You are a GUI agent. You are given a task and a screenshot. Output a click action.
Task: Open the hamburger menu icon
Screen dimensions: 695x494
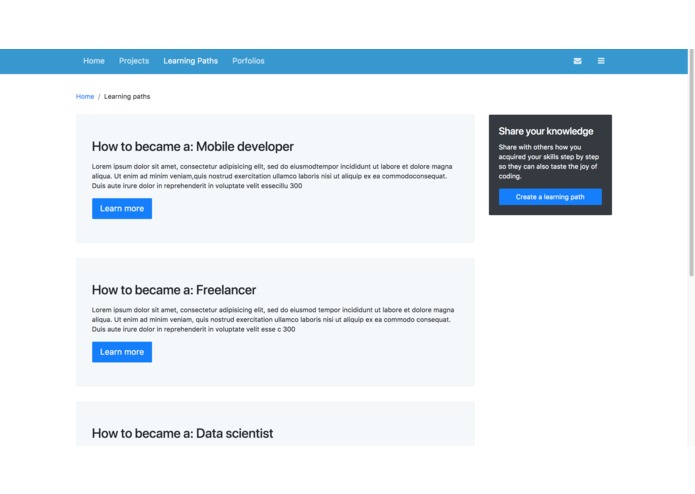601,61
